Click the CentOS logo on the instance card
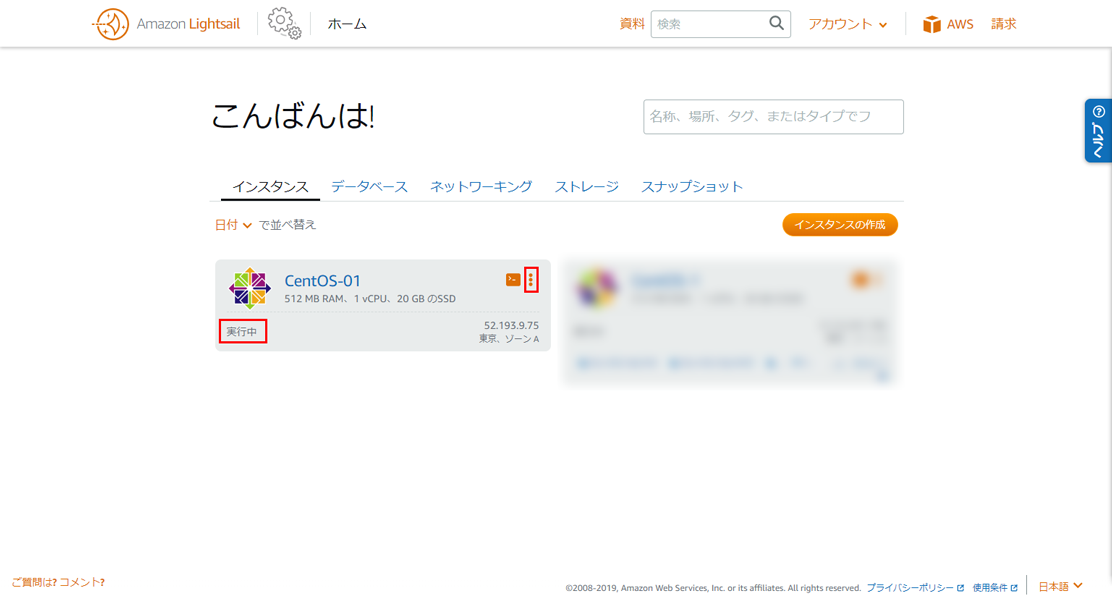This screenshot has height=600, width=1112. point(250,288)
